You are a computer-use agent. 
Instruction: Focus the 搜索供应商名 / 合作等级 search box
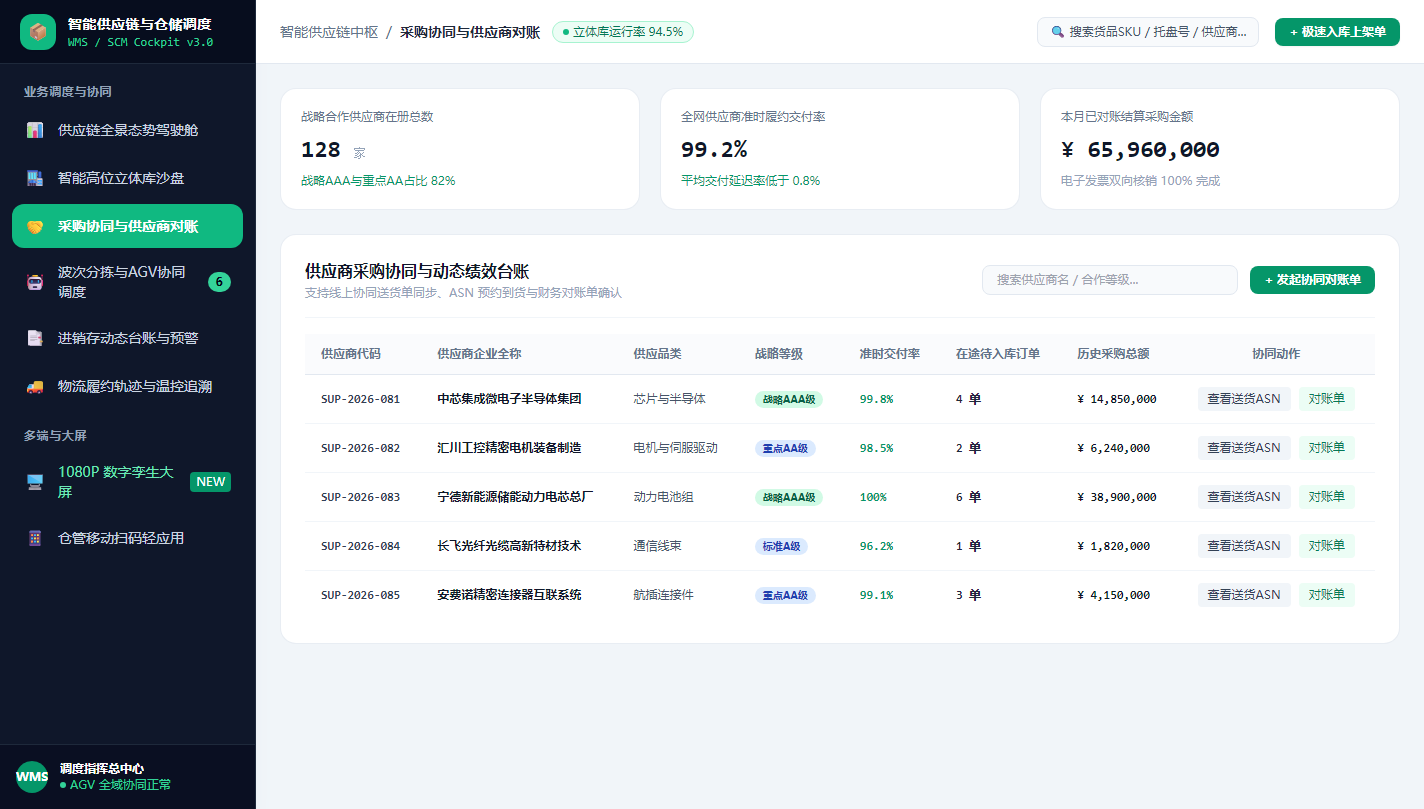click(1110, 280)
